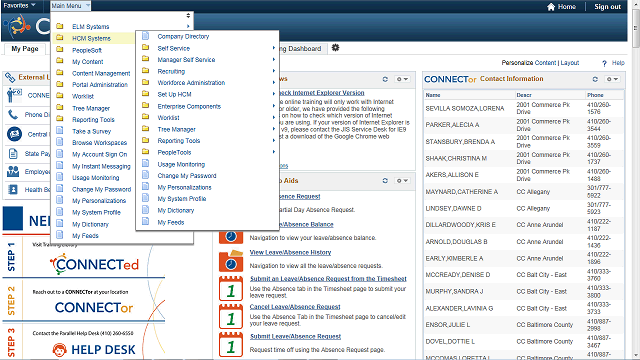This screenshot has height=360, width=640.
Task: Select Change My Password in the HCM submenu
Action: (x=187, y=176)
